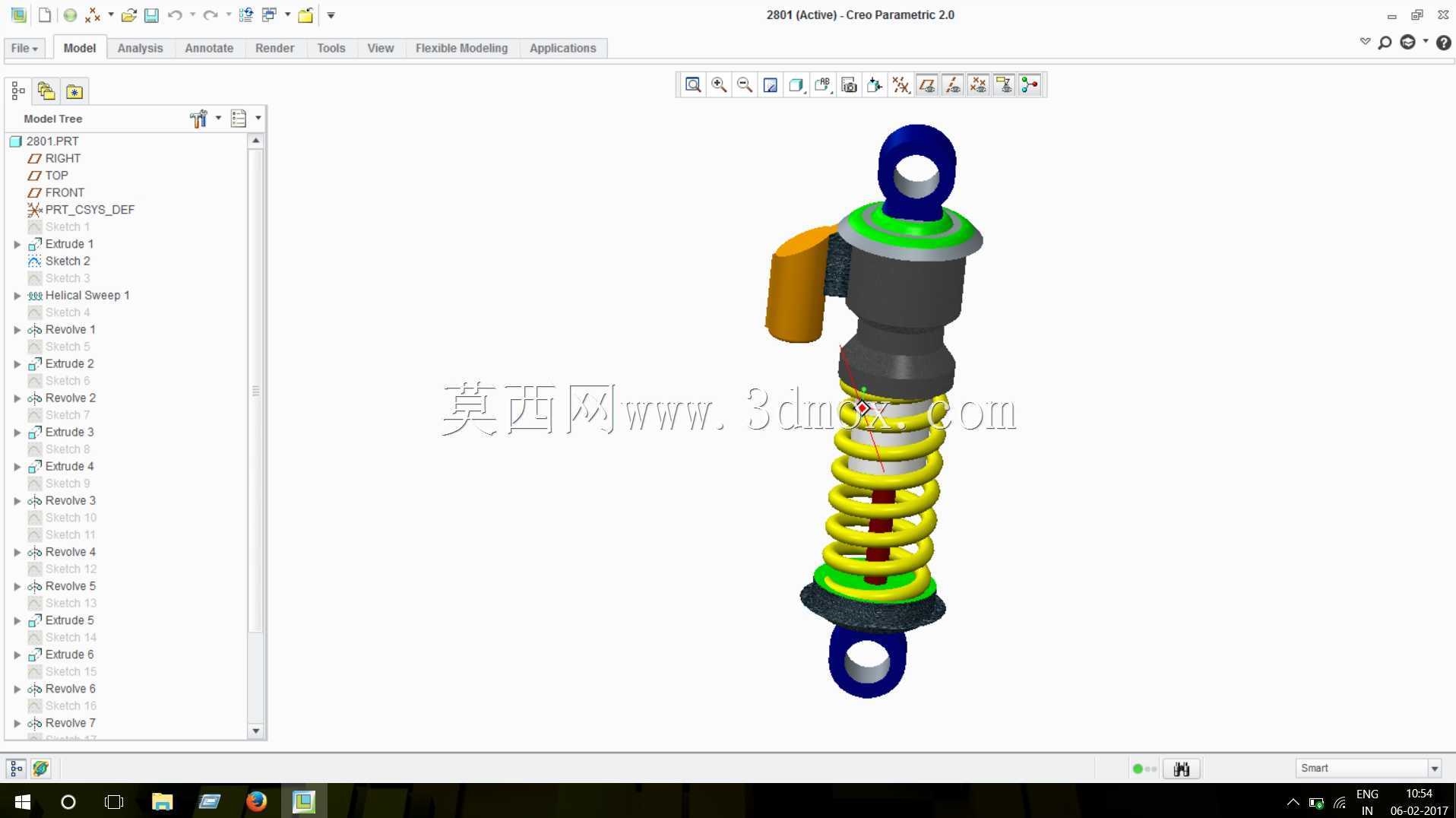Switch to the Model ribbon tab
1456x818 pixels.
click(80, 48)
